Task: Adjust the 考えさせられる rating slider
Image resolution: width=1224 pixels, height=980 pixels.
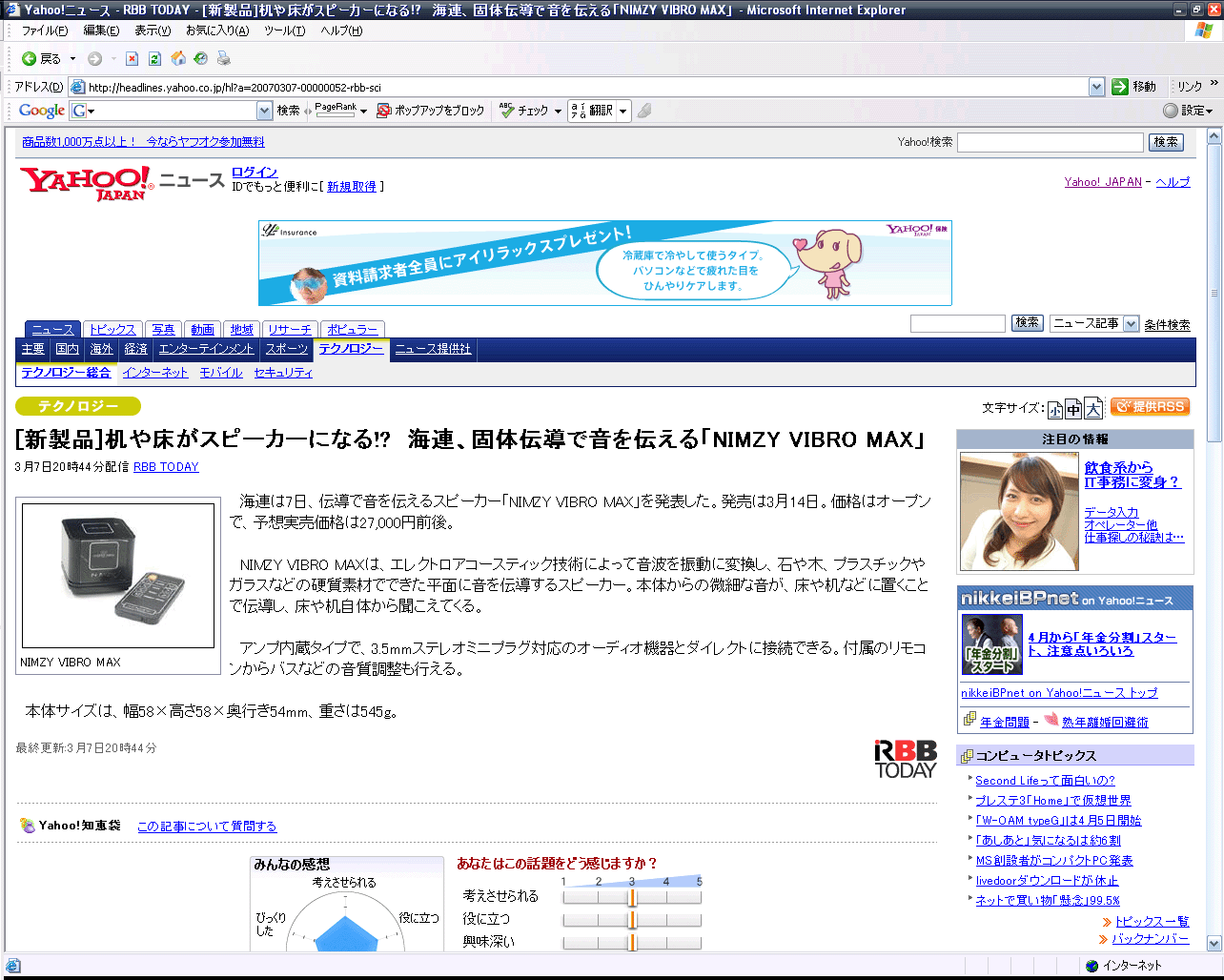Action: (632, 897)
